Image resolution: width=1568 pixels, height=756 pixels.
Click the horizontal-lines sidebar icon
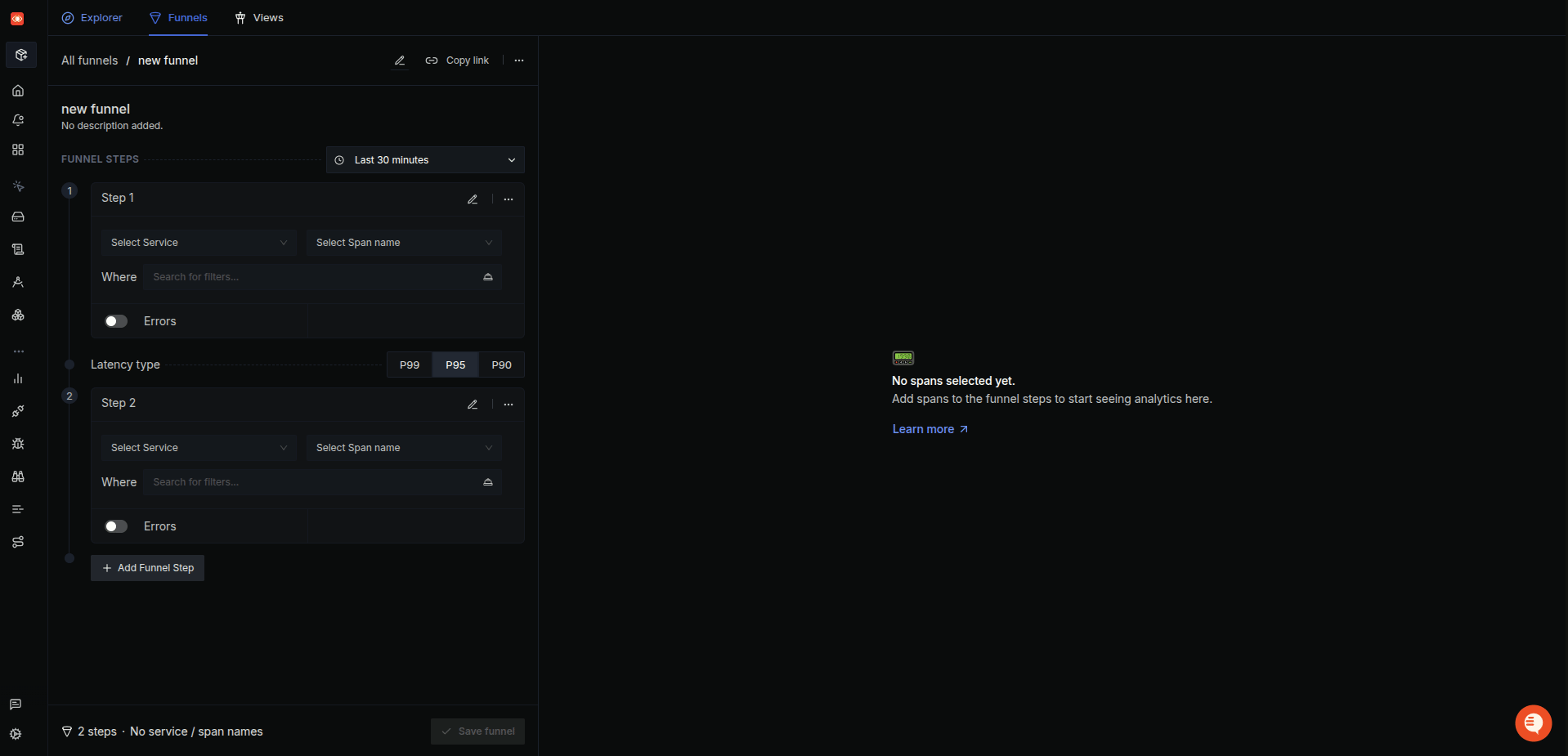click(18, 509)
